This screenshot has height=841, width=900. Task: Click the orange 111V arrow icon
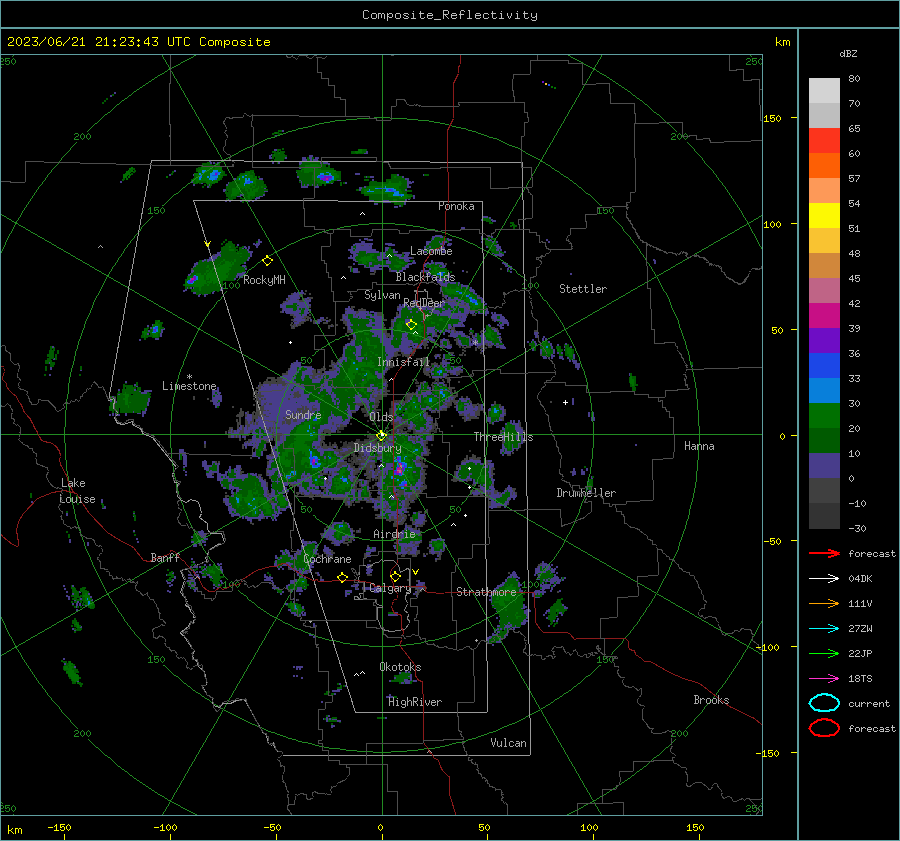click(x=824, y=603)
